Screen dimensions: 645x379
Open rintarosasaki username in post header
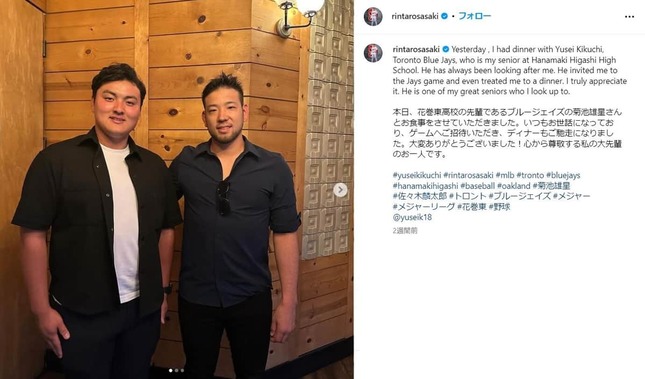pos(415,17)
